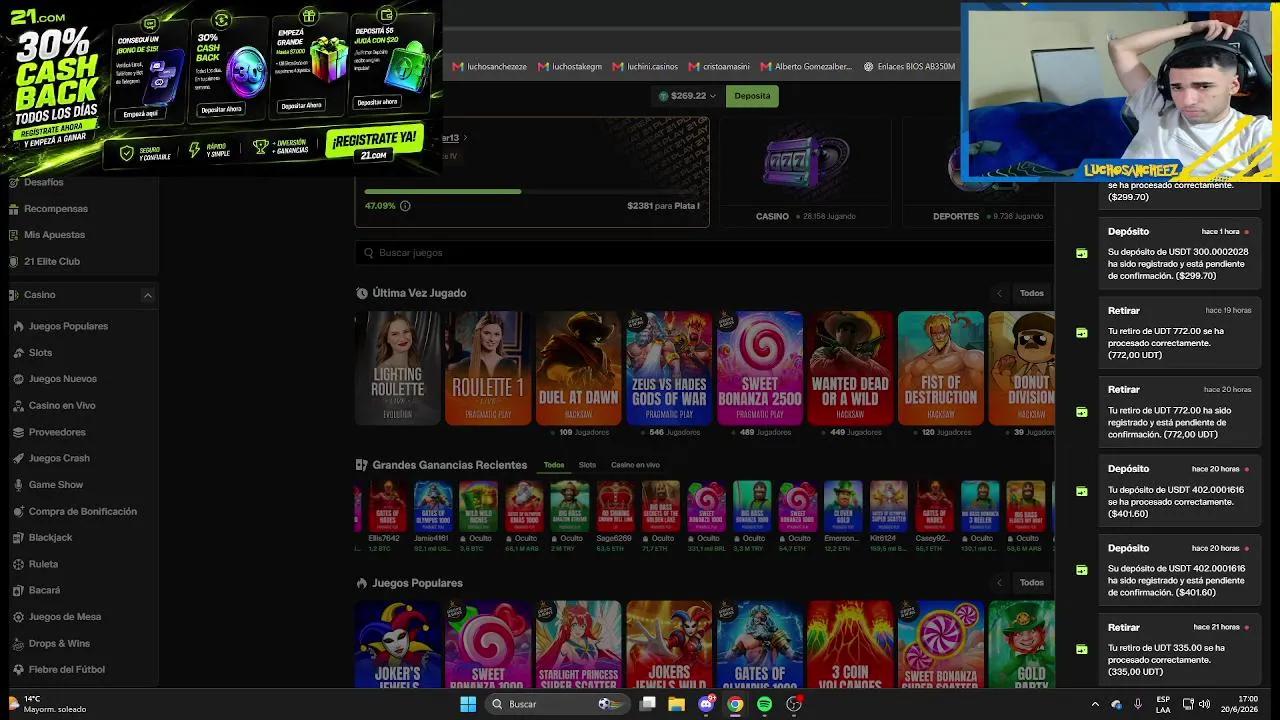Open Desafíos in the sidebar

click(x=43, y=182)
